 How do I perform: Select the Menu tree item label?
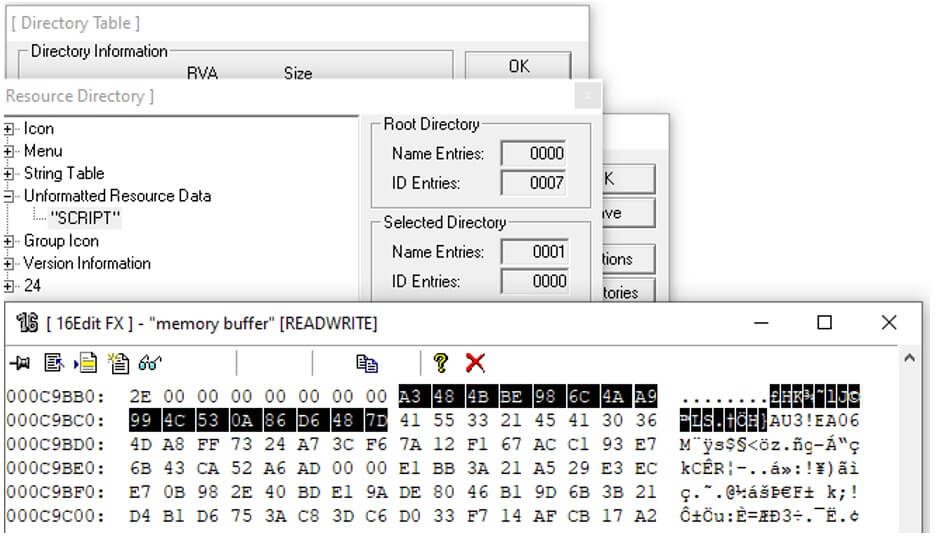coord(43,151)
